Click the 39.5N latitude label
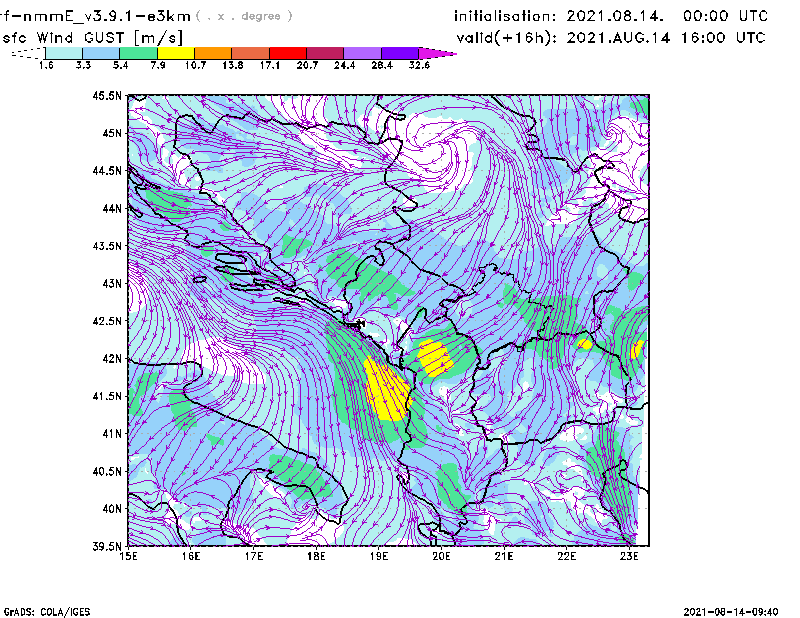Viewport: 800px width, 618px height. tap(107, 546)
